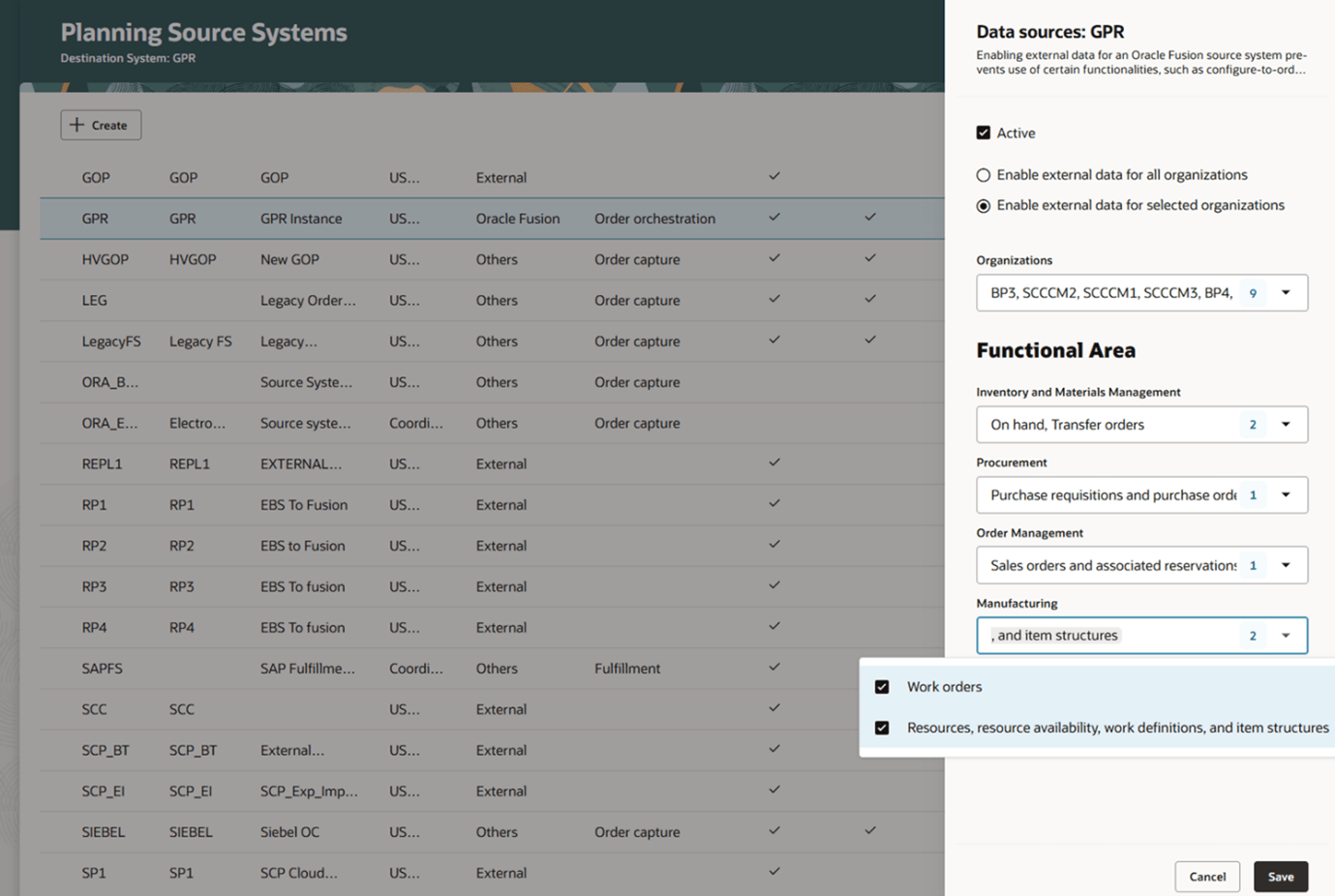1335x896 pixels.
Task: Select Enable external data for all organizations
Action: pyautogui.click(x=984, y=174)
